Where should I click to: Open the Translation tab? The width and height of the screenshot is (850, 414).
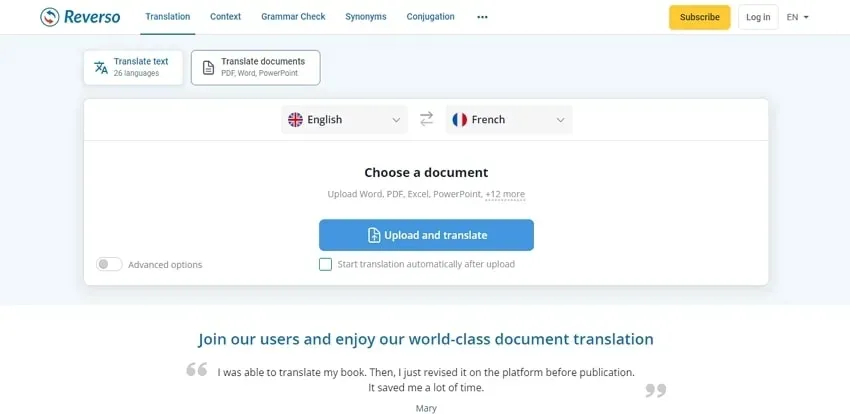point(168,17)
